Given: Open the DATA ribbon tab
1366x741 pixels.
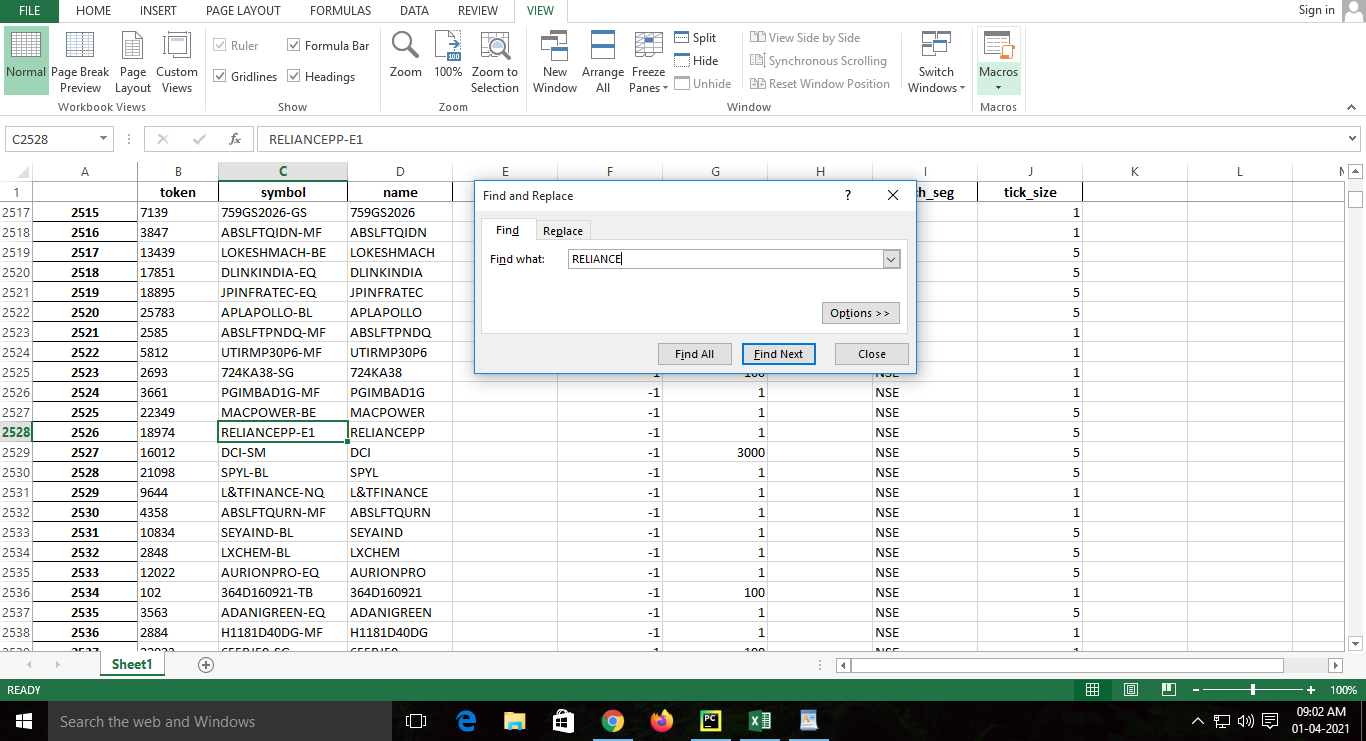Looking at the screenshot, I should [414, 11].
